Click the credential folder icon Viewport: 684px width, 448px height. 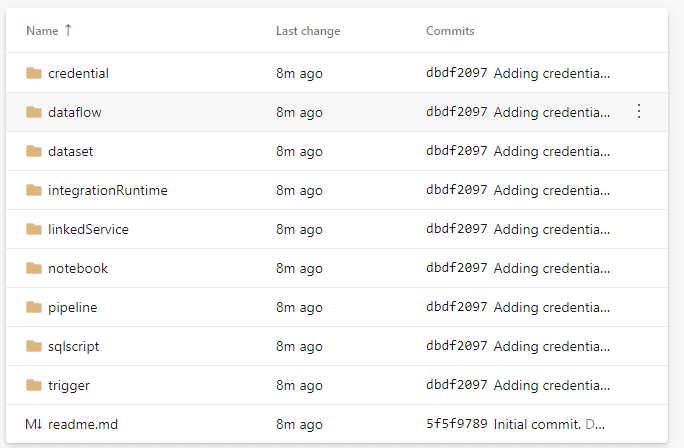[x=34, y=73]
